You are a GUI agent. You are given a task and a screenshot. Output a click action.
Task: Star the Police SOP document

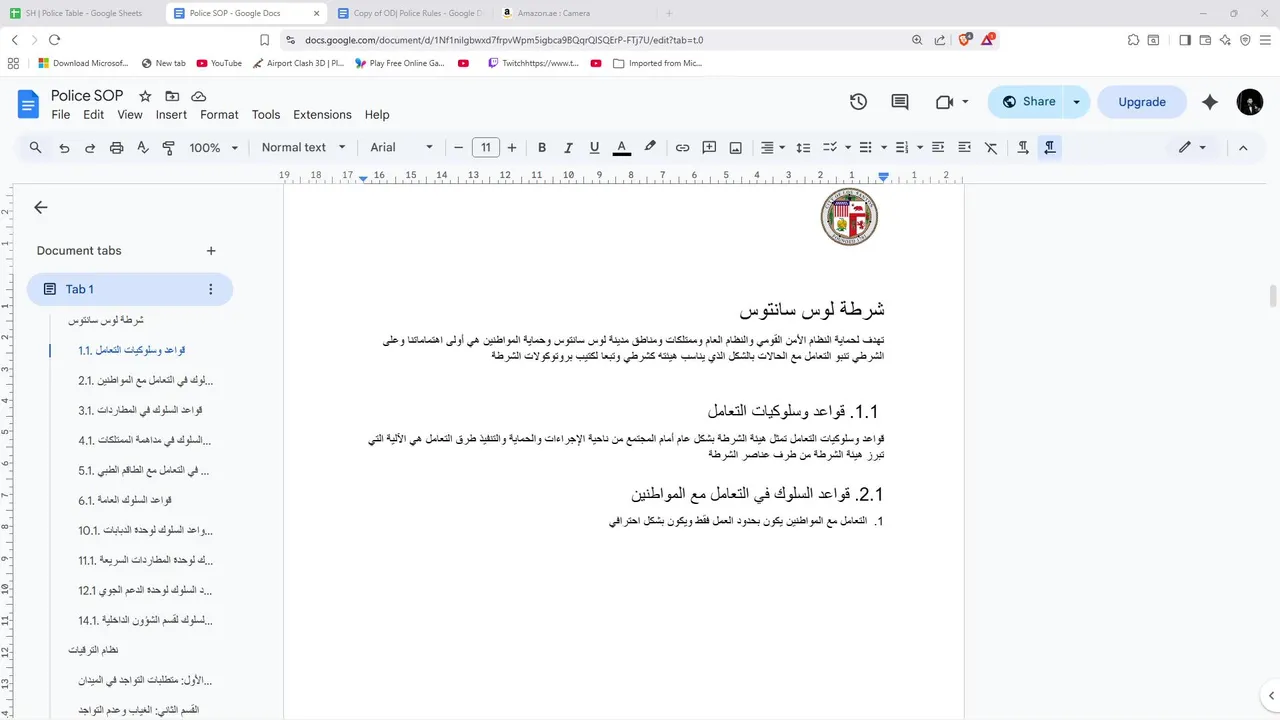coord(145,96)
